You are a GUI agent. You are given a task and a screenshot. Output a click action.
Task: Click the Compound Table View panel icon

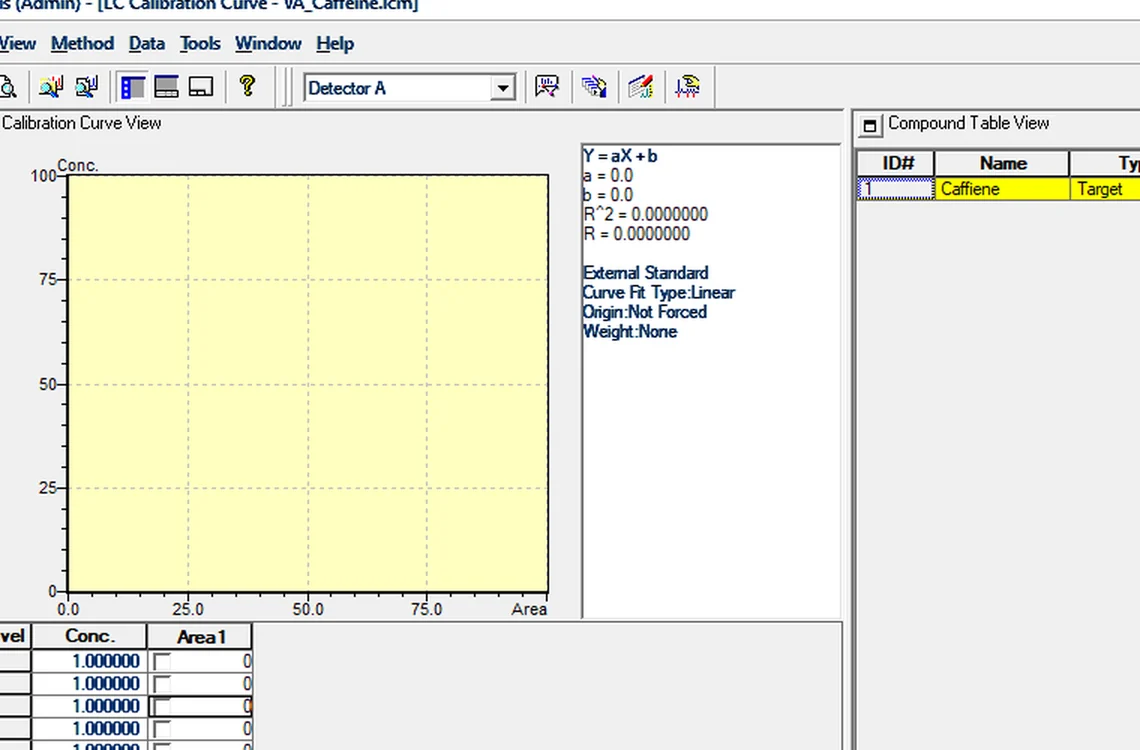click(x=869, y=125)
